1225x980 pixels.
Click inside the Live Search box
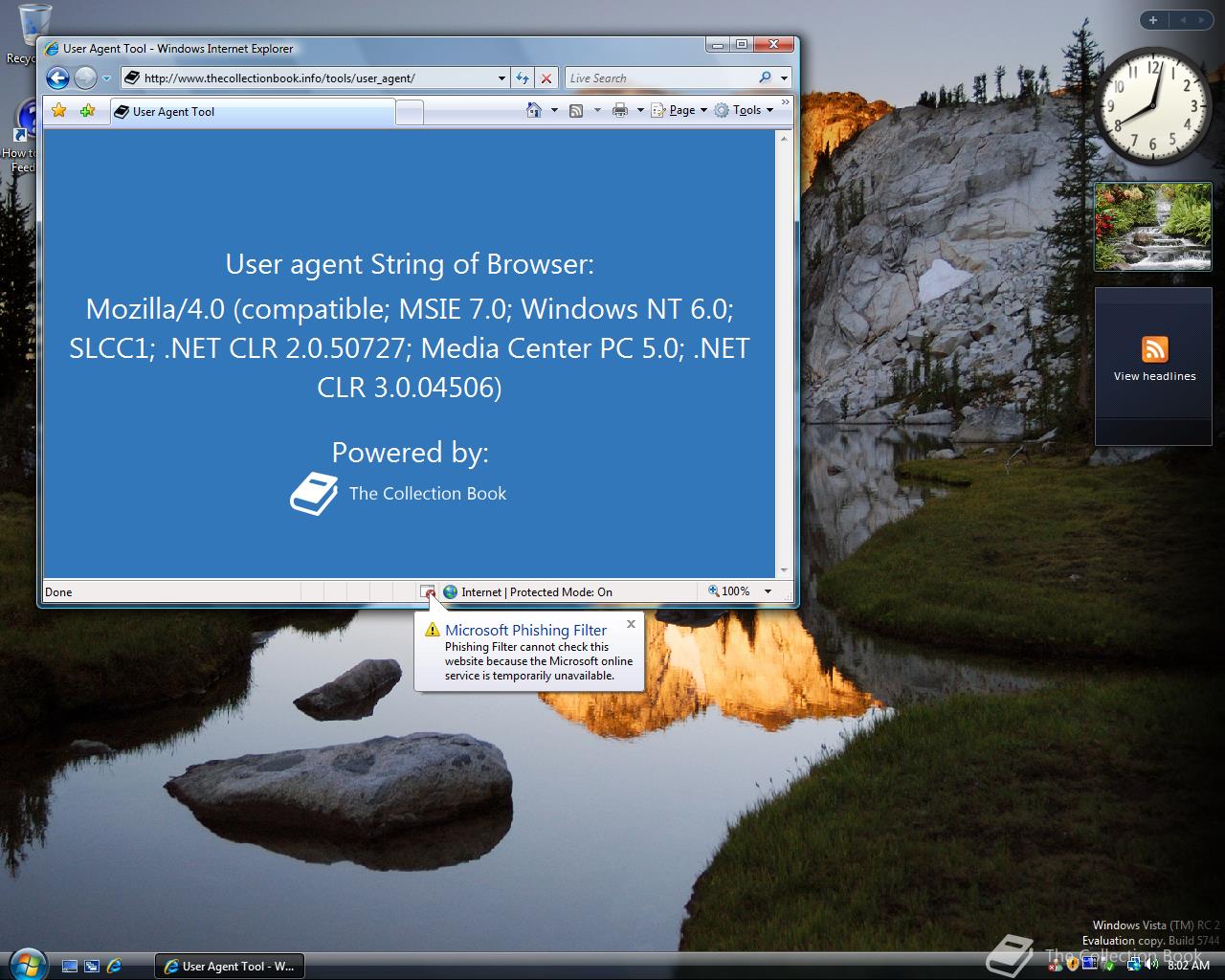658,78
